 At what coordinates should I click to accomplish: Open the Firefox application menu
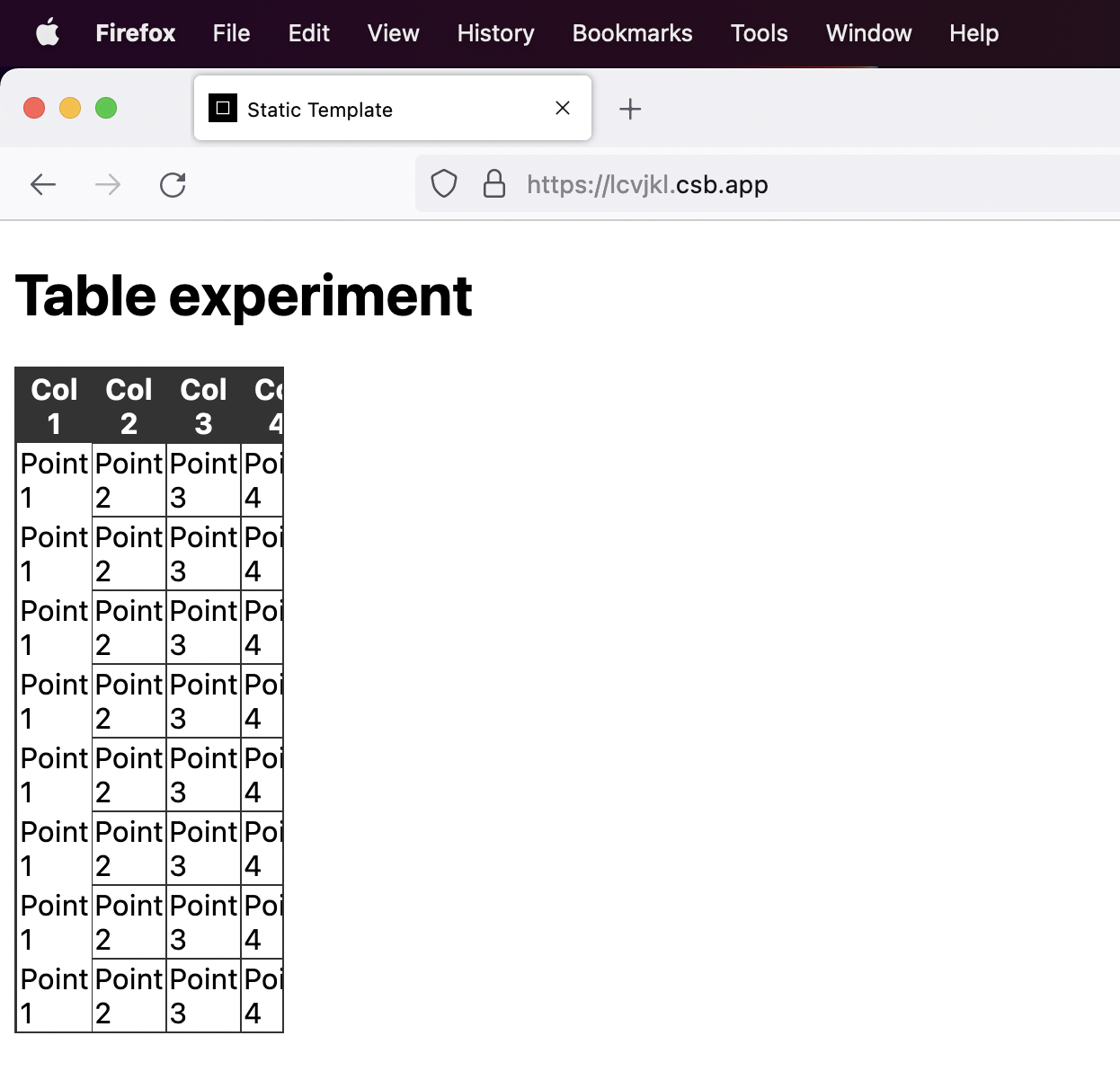[x=136, y=33]
